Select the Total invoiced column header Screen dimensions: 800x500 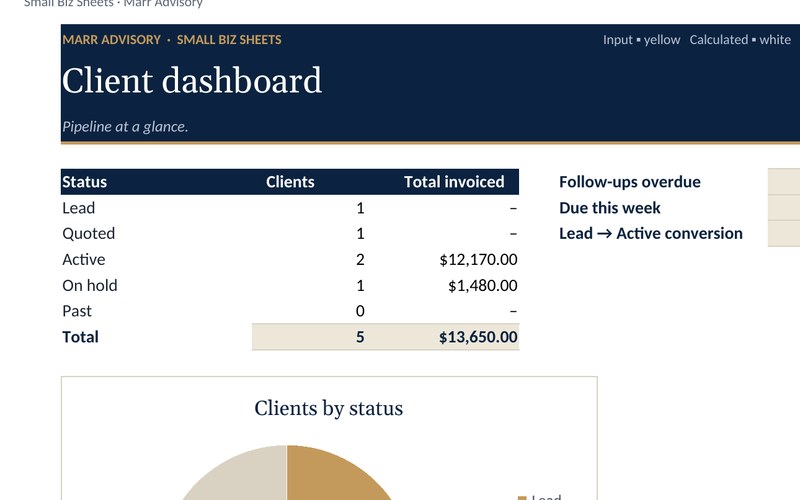point(454,182)
